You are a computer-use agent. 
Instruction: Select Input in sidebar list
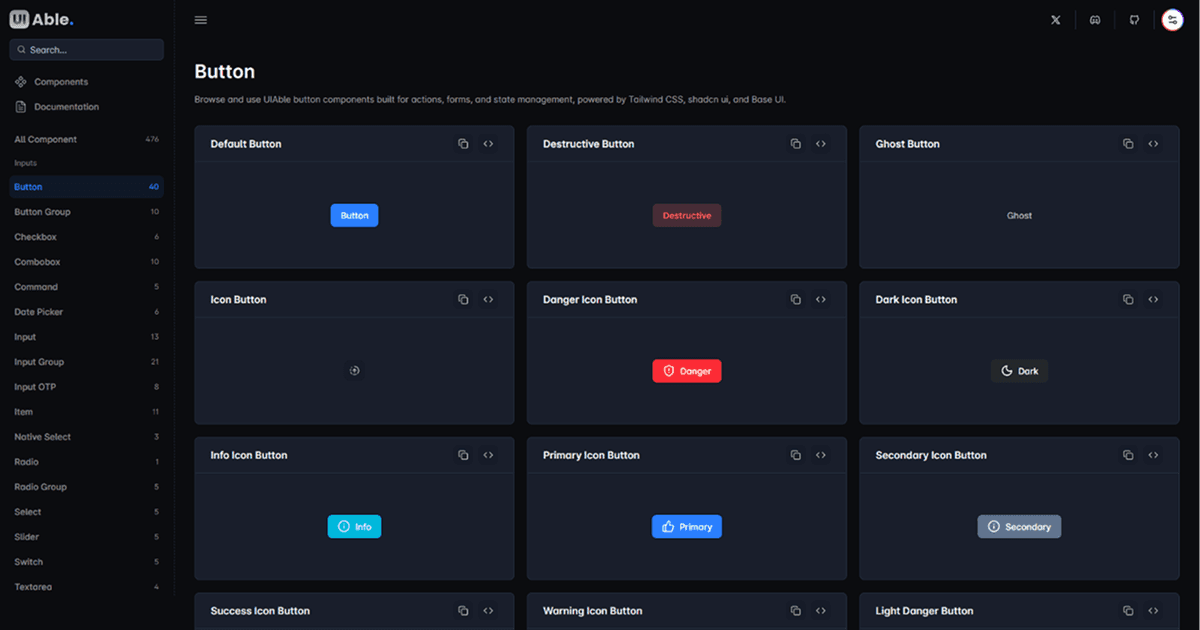pos(87,337)
